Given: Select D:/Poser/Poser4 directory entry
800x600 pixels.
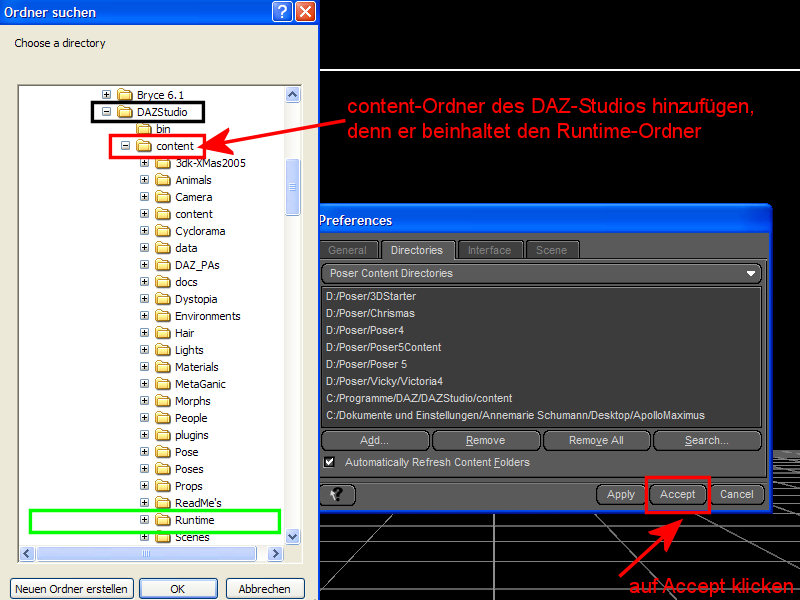Looking at the screenshot, I should click(541, 330).
